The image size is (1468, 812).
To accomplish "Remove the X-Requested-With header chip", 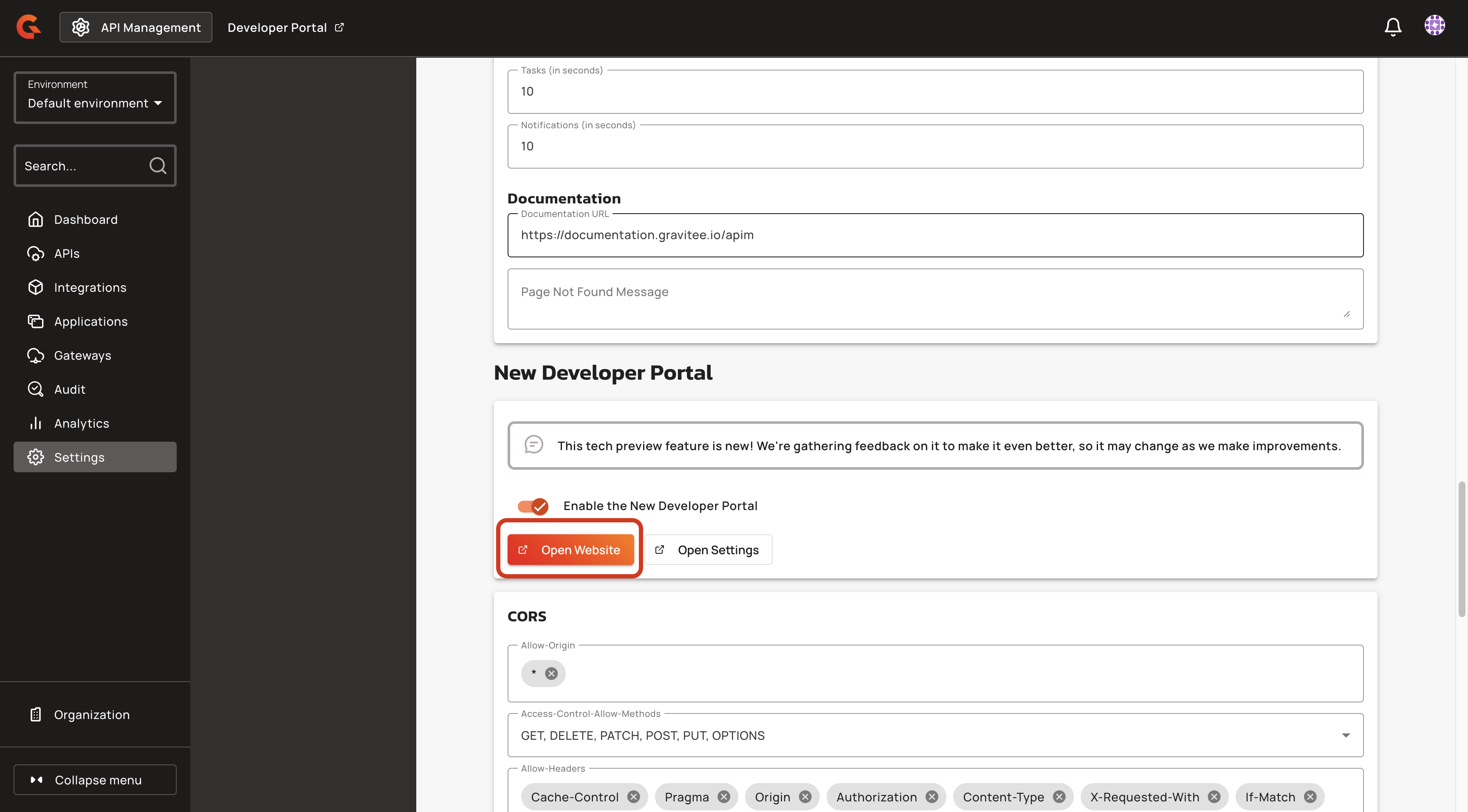I will (1214, 797).
